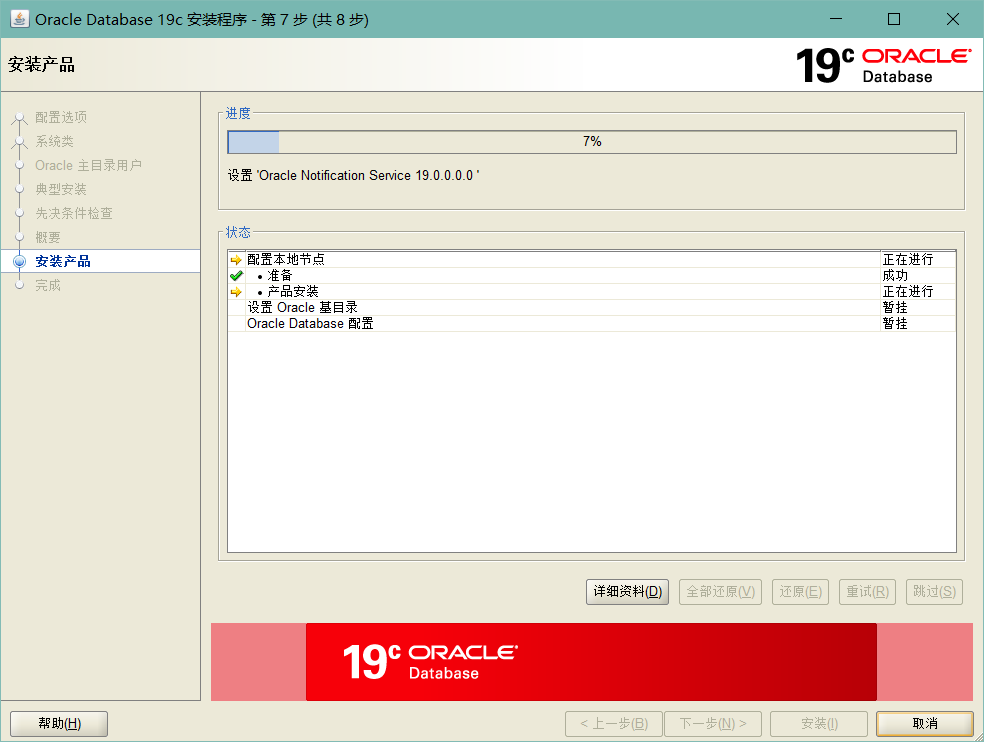Click the red Oracle 19c Database banner
This screenshot has width=984, height=742.
pyautogui.click(x=591, y=662)
